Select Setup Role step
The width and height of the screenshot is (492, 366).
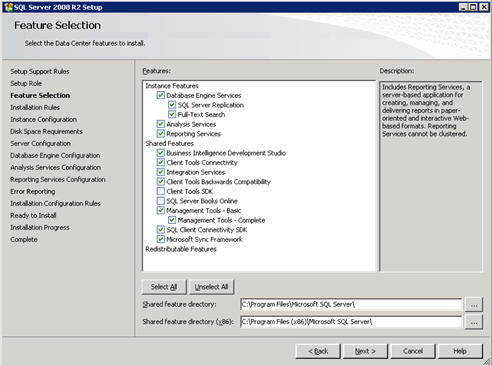26,83
